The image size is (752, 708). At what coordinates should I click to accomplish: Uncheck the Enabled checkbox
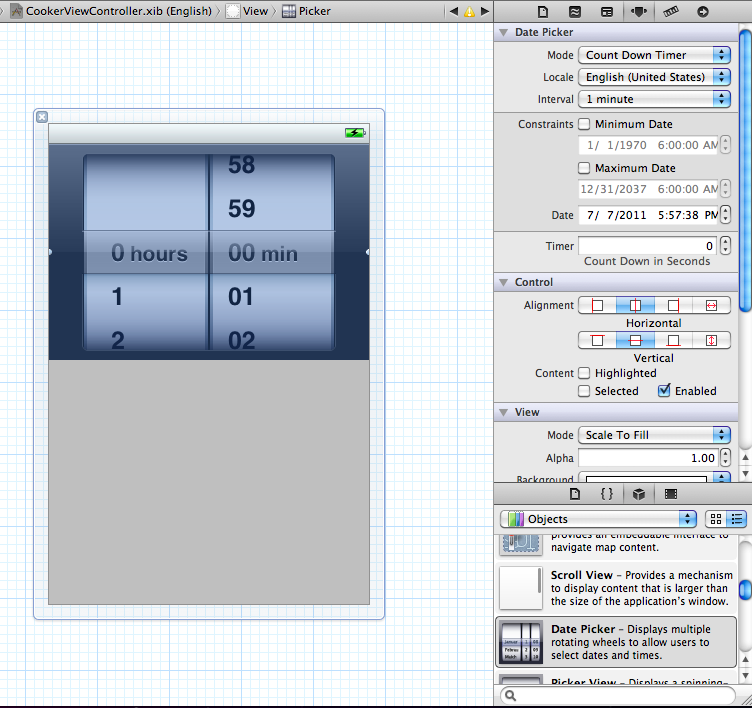(664, 390)
